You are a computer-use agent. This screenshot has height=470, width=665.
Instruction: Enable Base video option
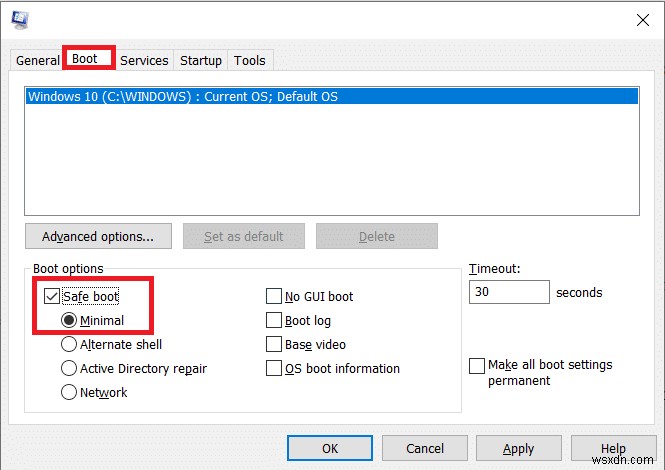click(x=274, y=345)
